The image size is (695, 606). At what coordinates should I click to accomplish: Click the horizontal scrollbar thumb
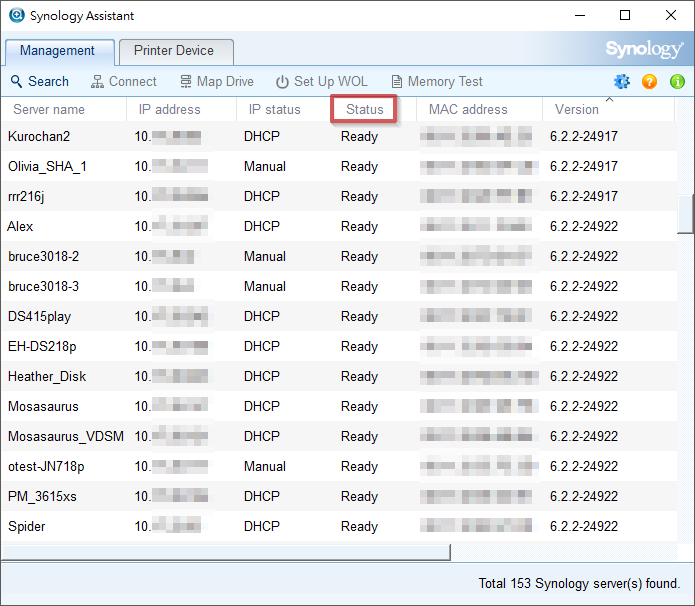pos(226,552)
